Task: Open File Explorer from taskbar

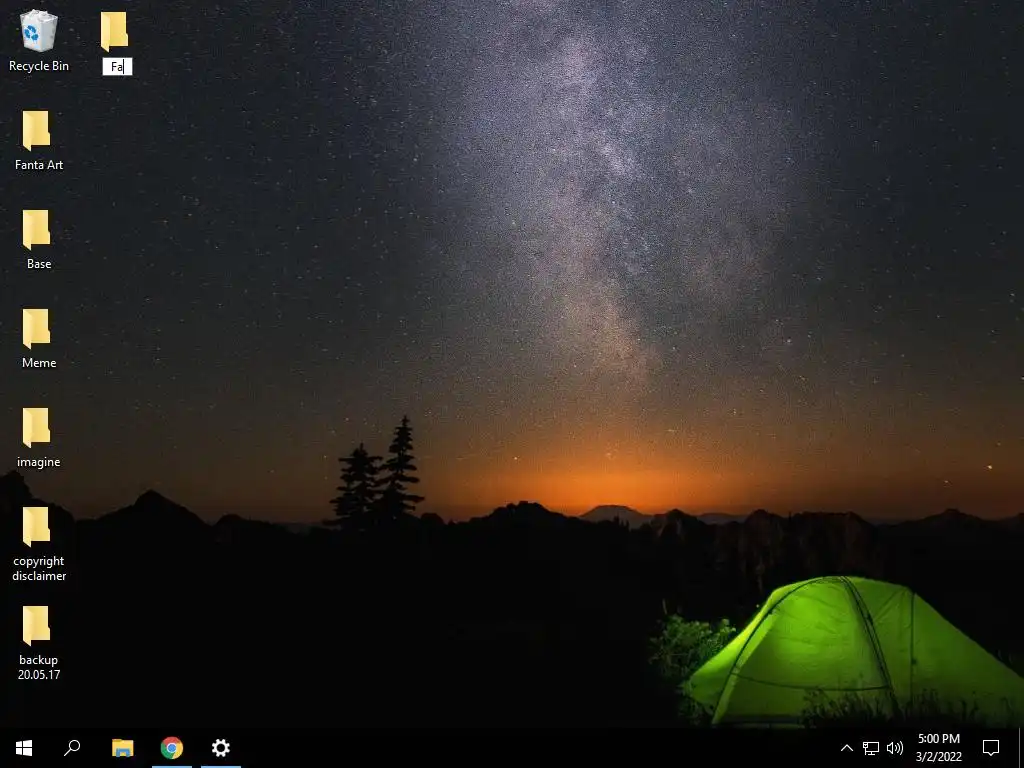Action: tap(123, 748)
